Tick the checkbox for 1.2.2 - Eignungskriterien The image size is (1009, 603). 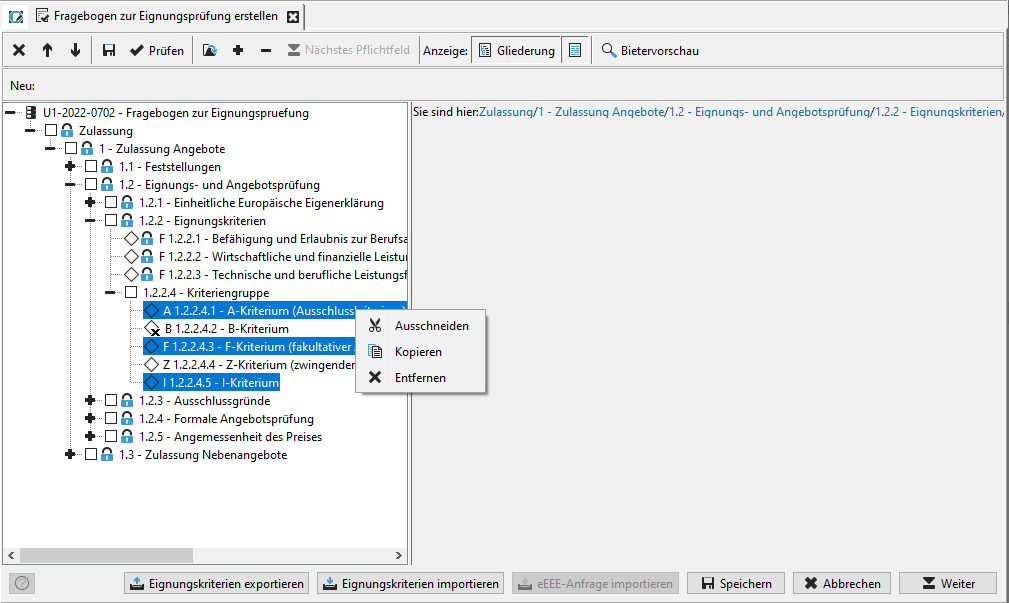click(111, 221)
